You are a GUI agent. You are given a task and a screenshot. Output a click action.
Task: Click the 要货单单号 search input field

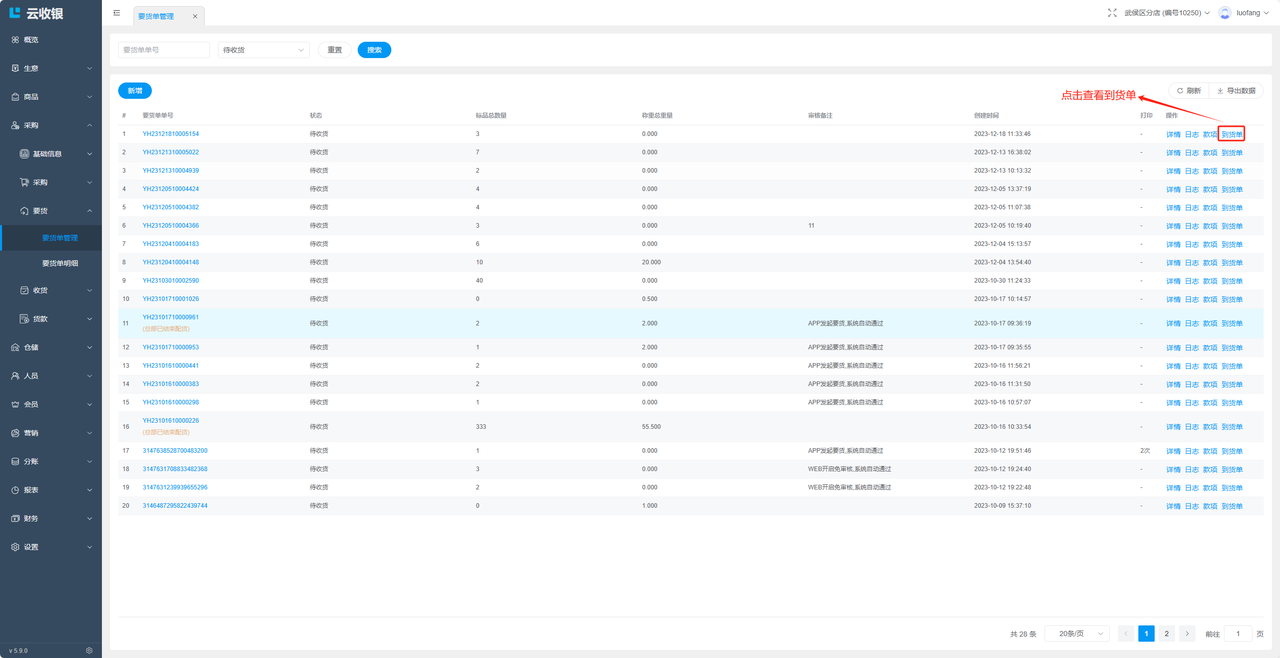click(x=164, y=50)
